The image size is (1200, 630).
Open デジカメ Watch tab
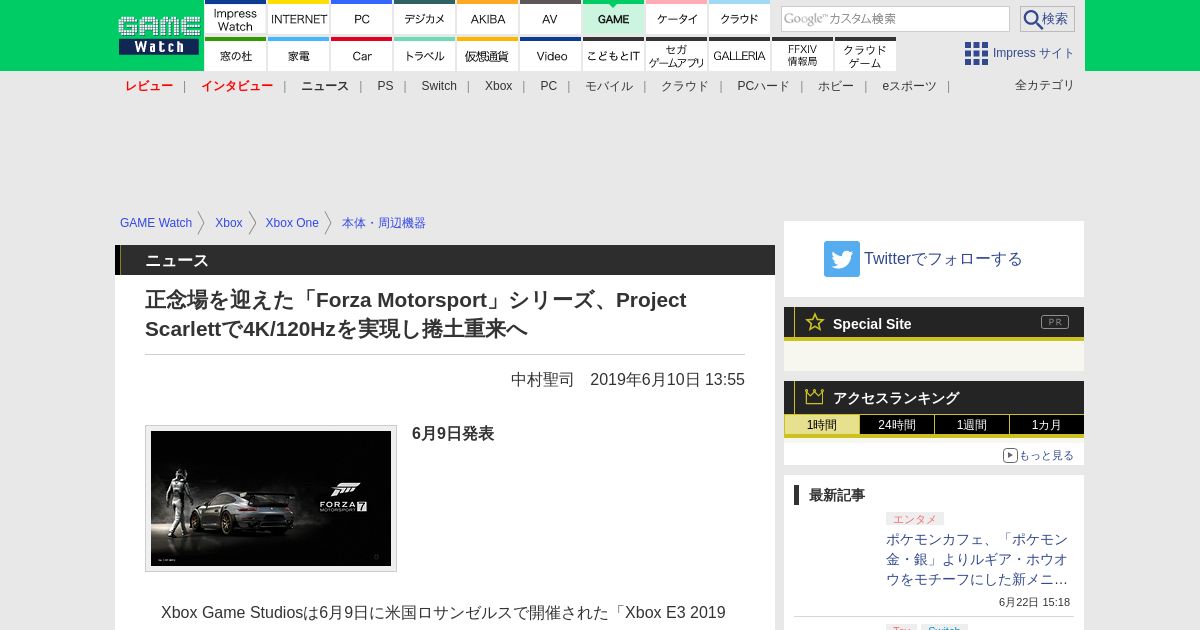[x=425, y=17]
